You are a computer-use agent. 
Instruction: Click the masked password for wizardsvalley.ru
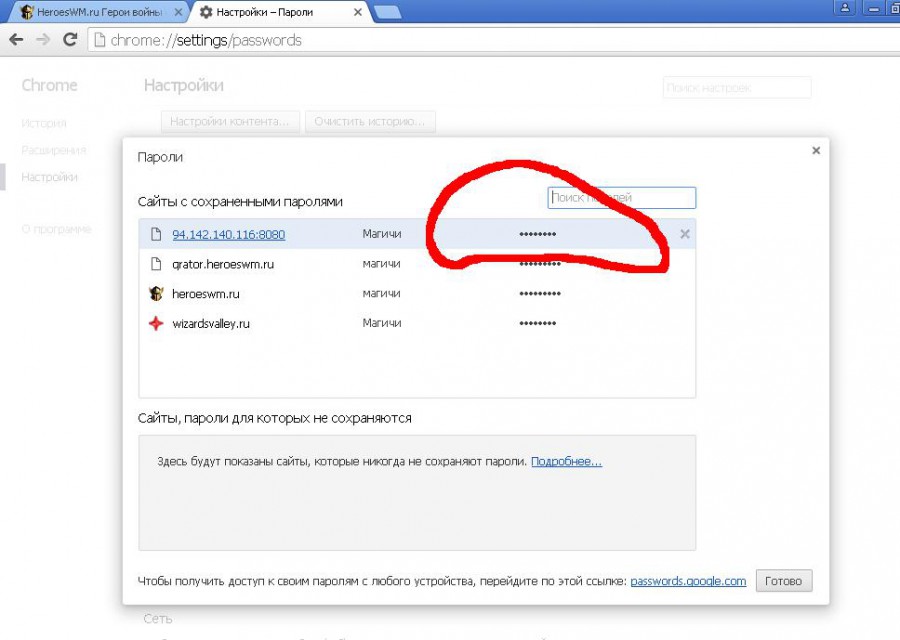pos(538,324)
